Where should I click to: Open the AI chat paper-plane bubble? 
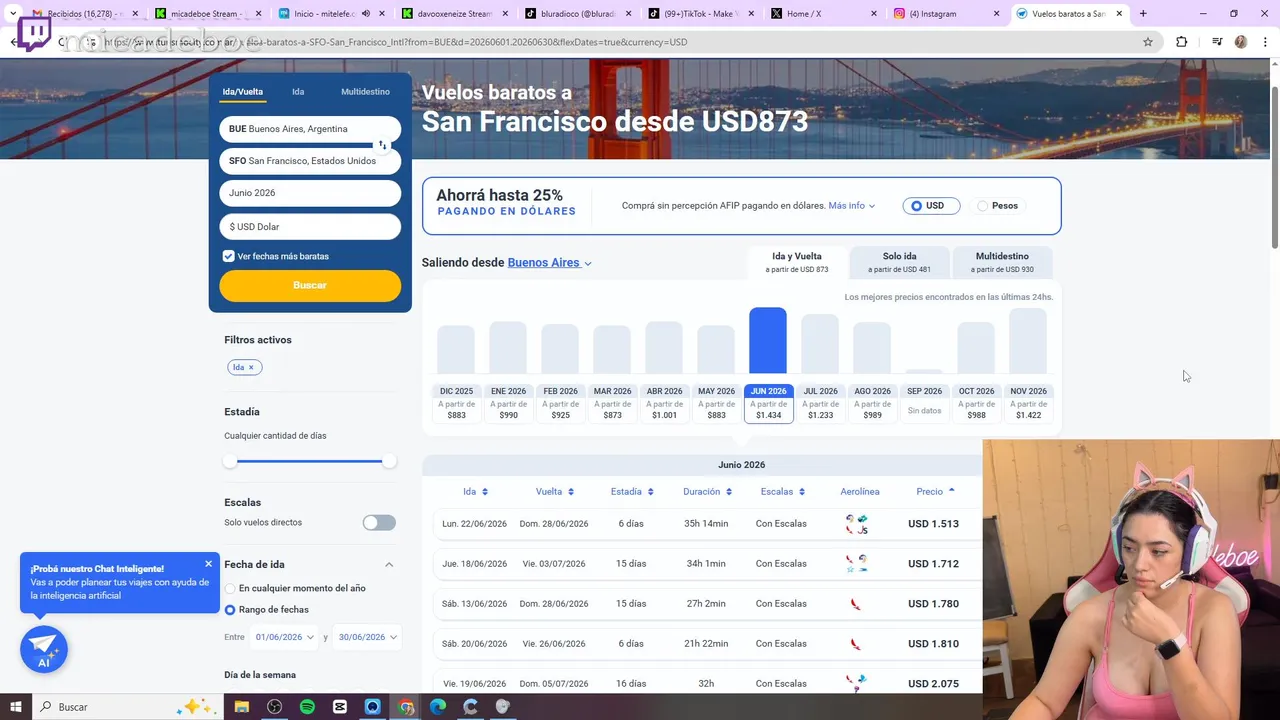pos(44,650)
